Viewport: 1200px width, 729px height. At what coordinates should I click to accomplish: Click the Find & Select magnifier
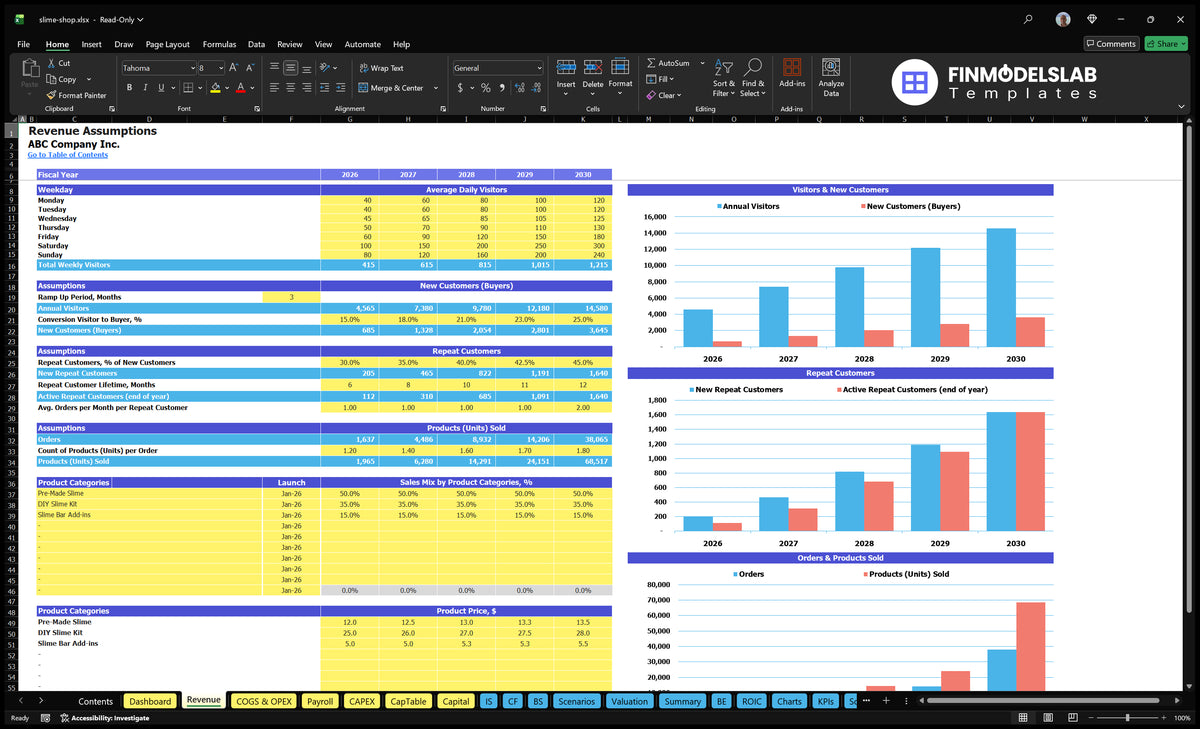(753, 67)
